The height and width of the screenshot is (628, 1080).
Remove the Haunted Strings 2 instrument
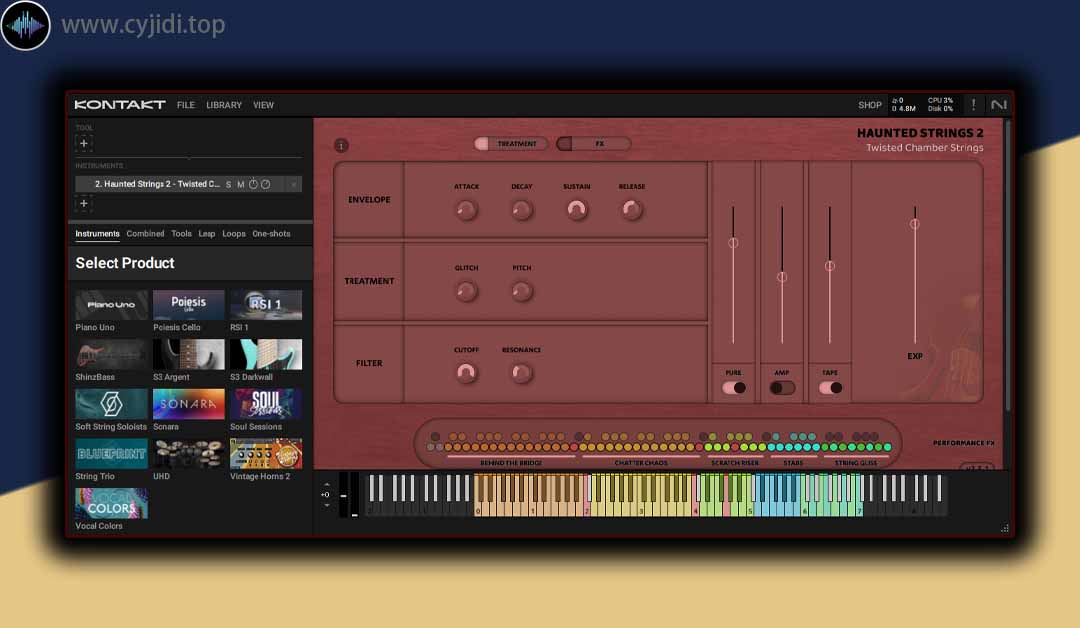[x=293, y=185]
